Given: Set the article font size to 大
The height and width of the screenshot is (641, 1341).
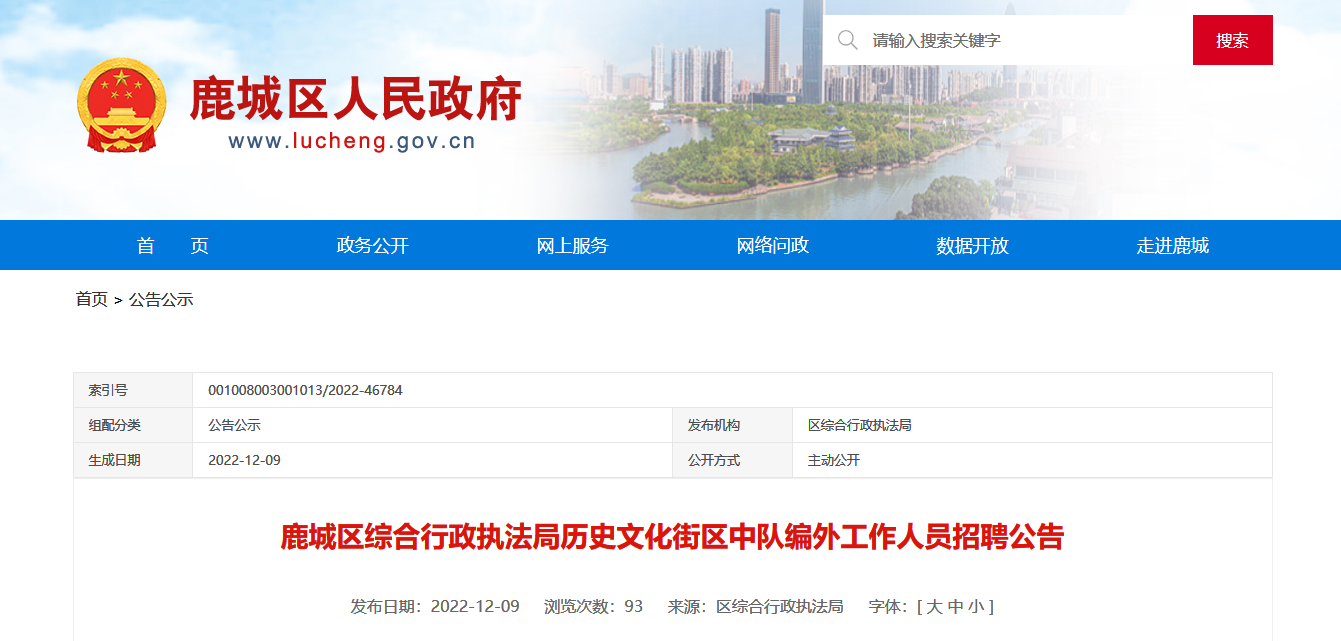Looking at the screenshot, I should (x=934, y=606).
